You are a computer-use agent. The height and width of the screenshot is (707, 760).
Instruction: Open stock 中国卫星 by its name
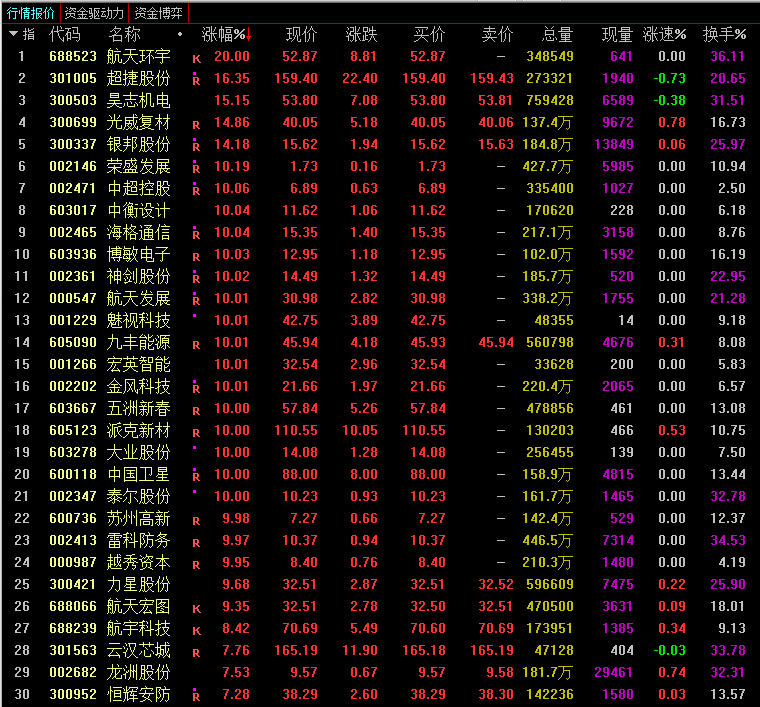point(139,476)
